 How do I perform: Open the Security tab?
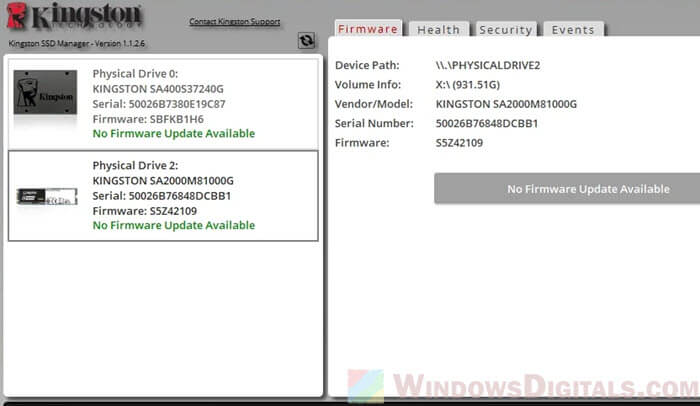[x=506, y=30]
